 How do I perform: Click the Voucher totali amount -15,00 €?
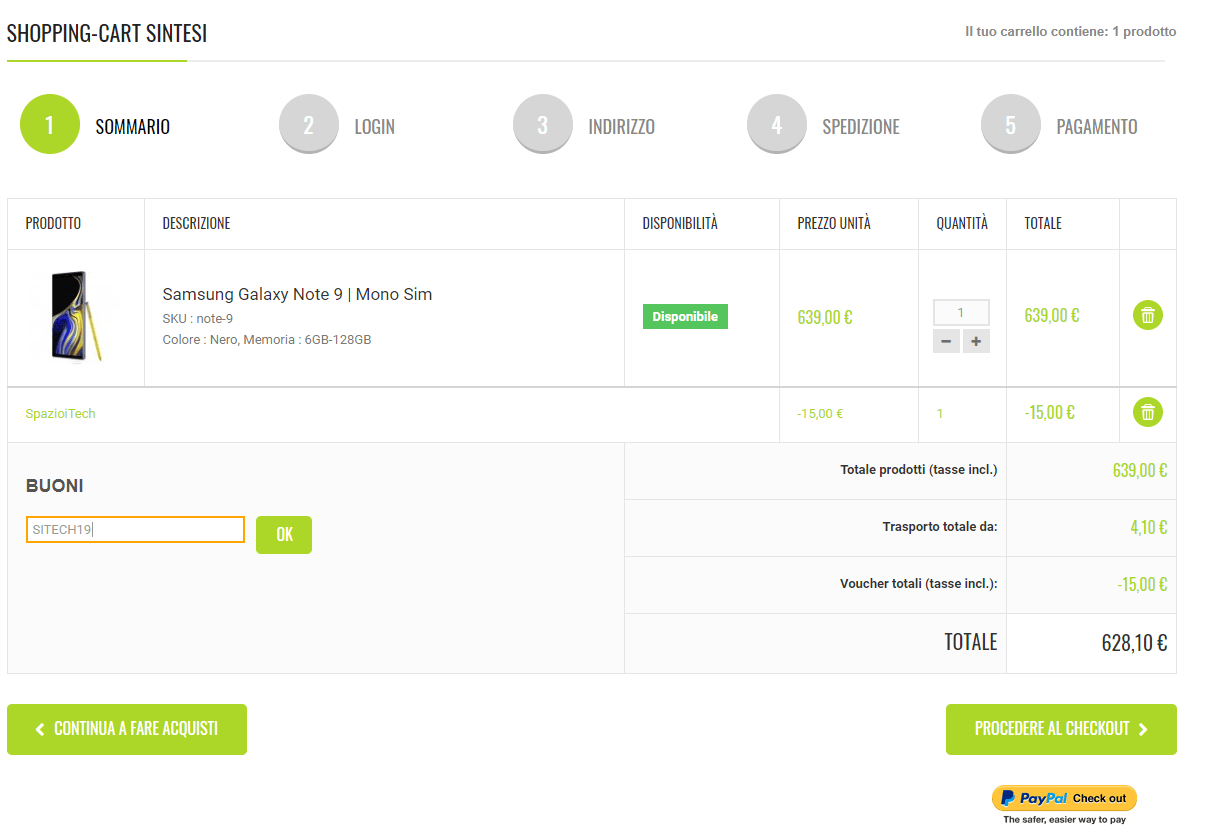click(x=1143, y=584)
